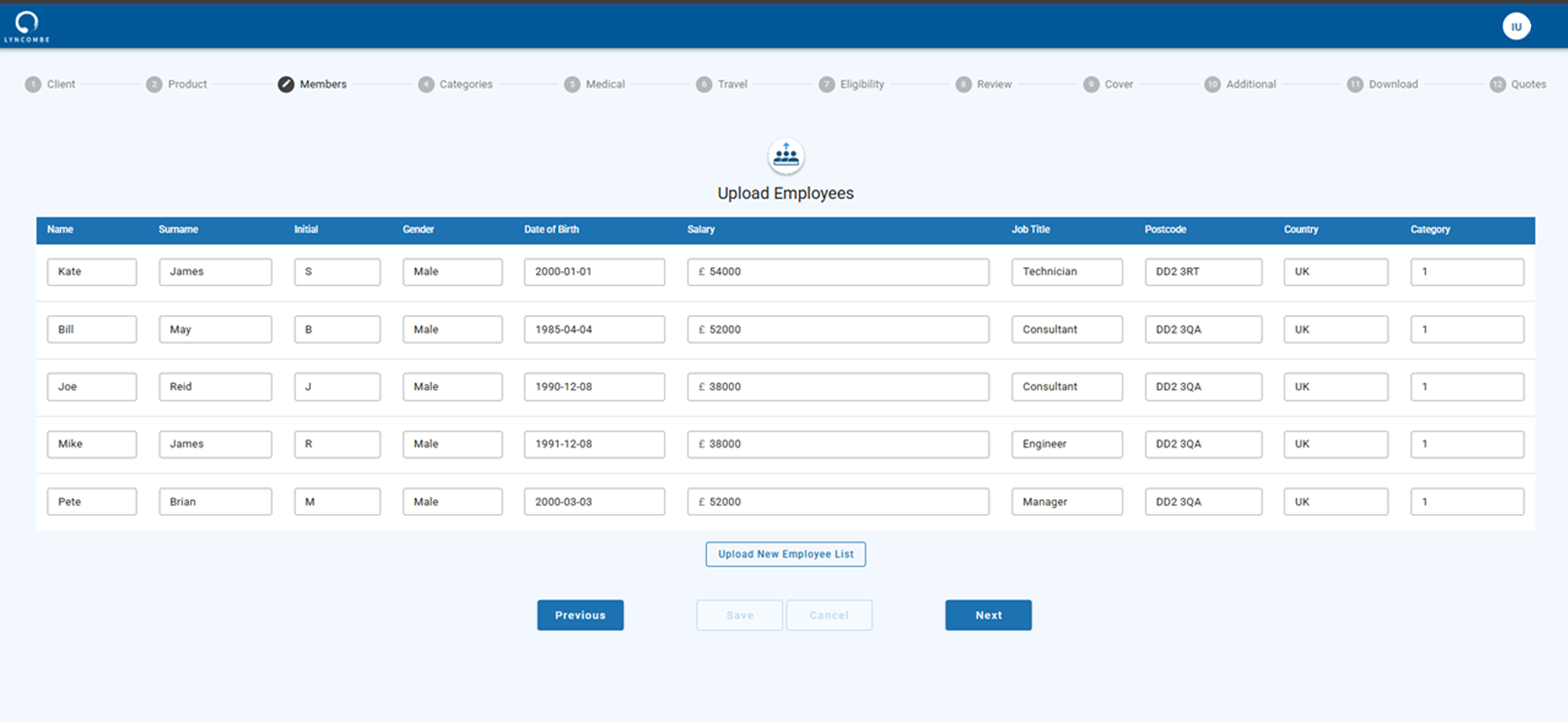Go to the Categories step
Screen dimensions: 1568x722
click(465, 84)
